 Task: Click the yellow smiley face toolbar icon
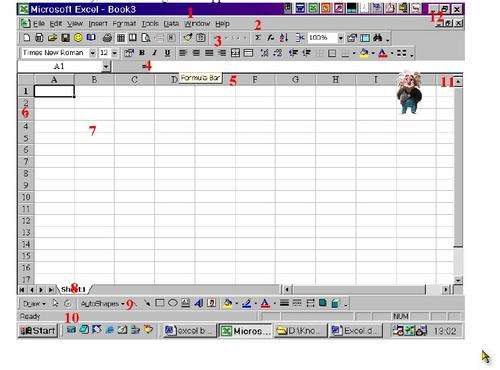[x=78, y=38]
